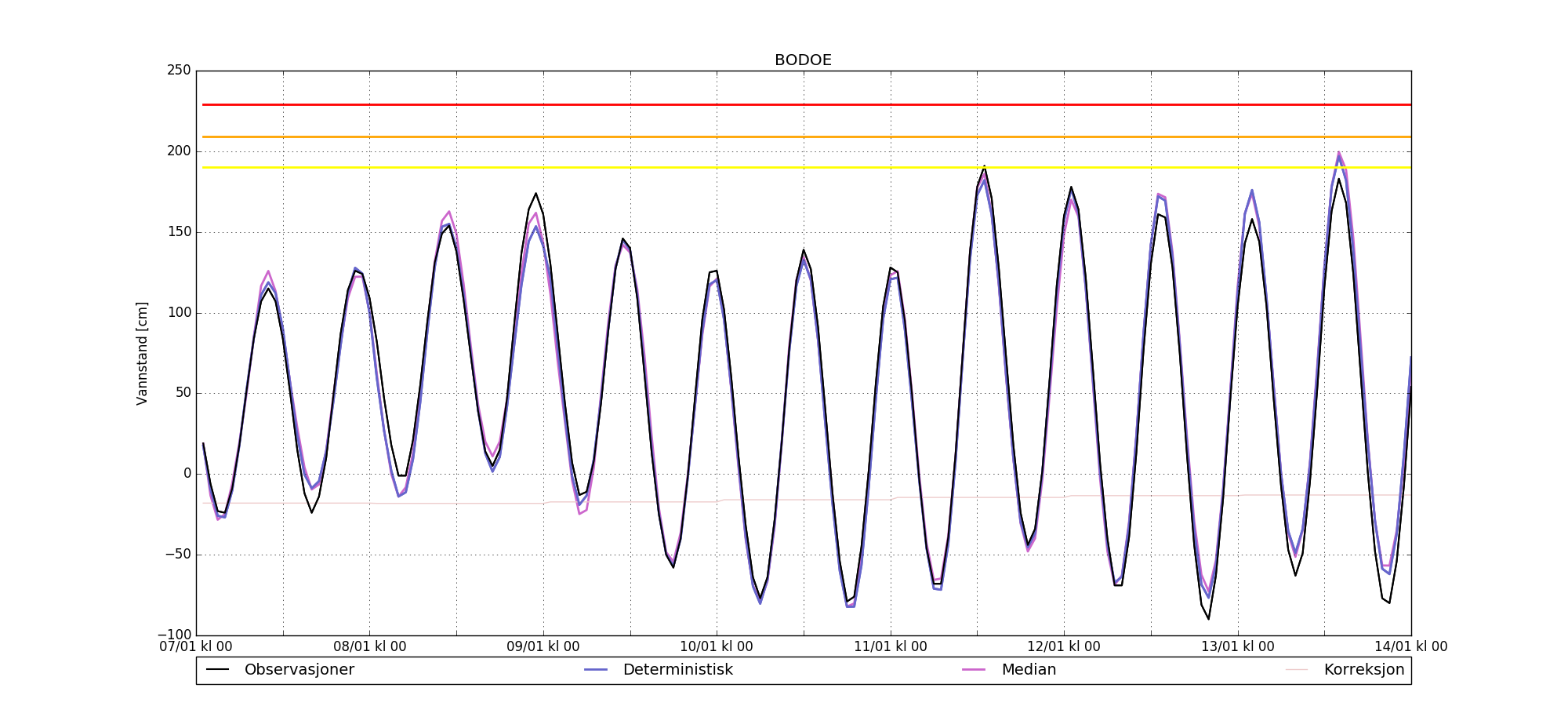Click the y-axis value 250
This screenshot has height=706, width=1568.
[x=179, y=71]
